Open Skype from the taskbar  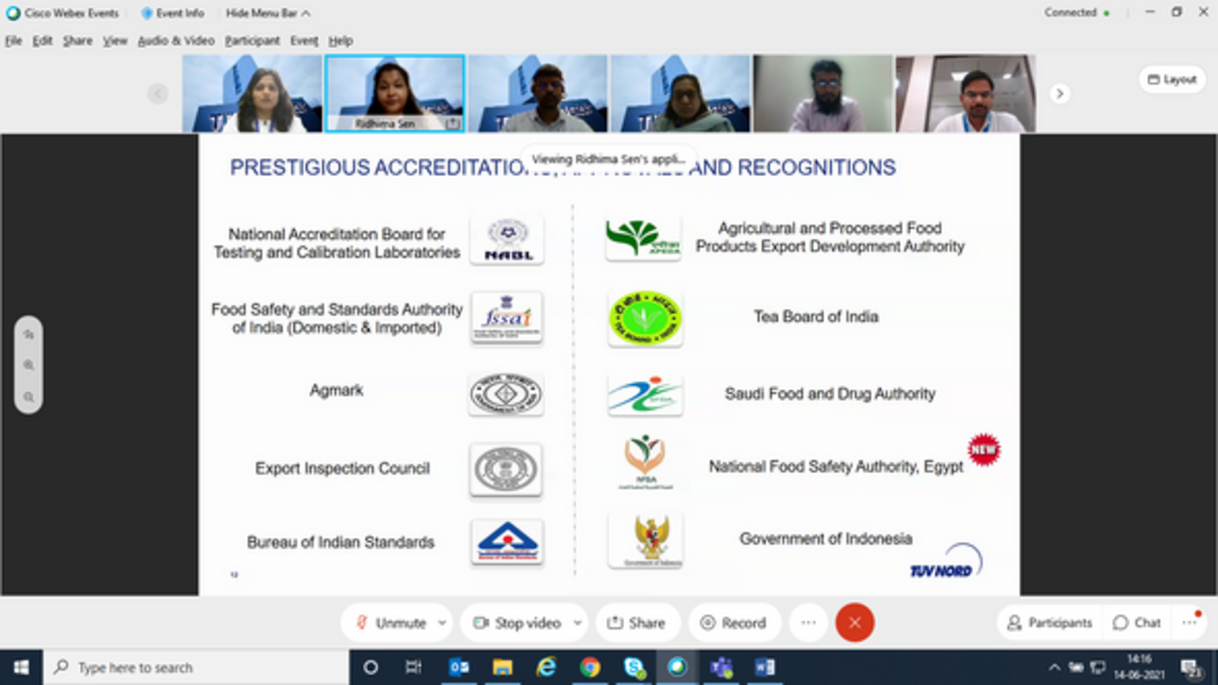coord(634,667)
